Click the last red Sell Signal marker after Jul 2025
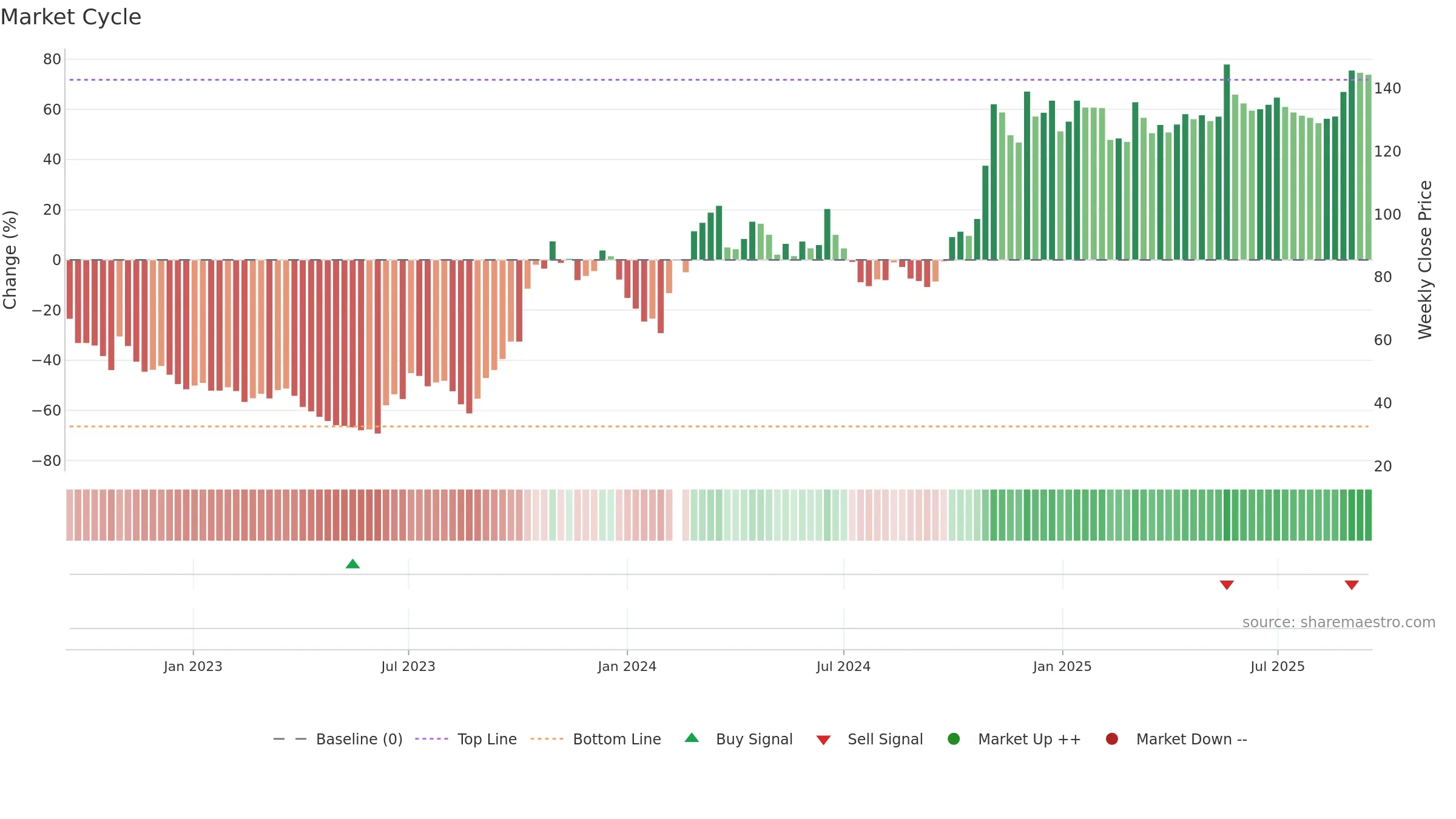This screenshot has height=819, width=1456. (x=1352, y=585)
